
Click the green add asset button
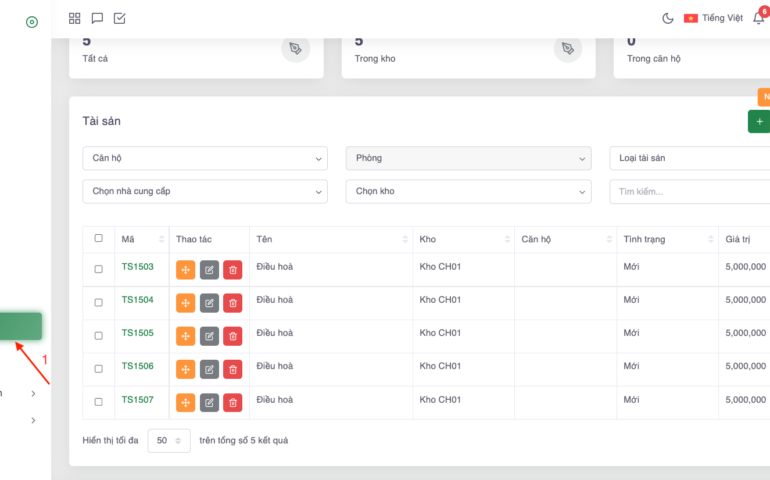(x=759, y=121)
